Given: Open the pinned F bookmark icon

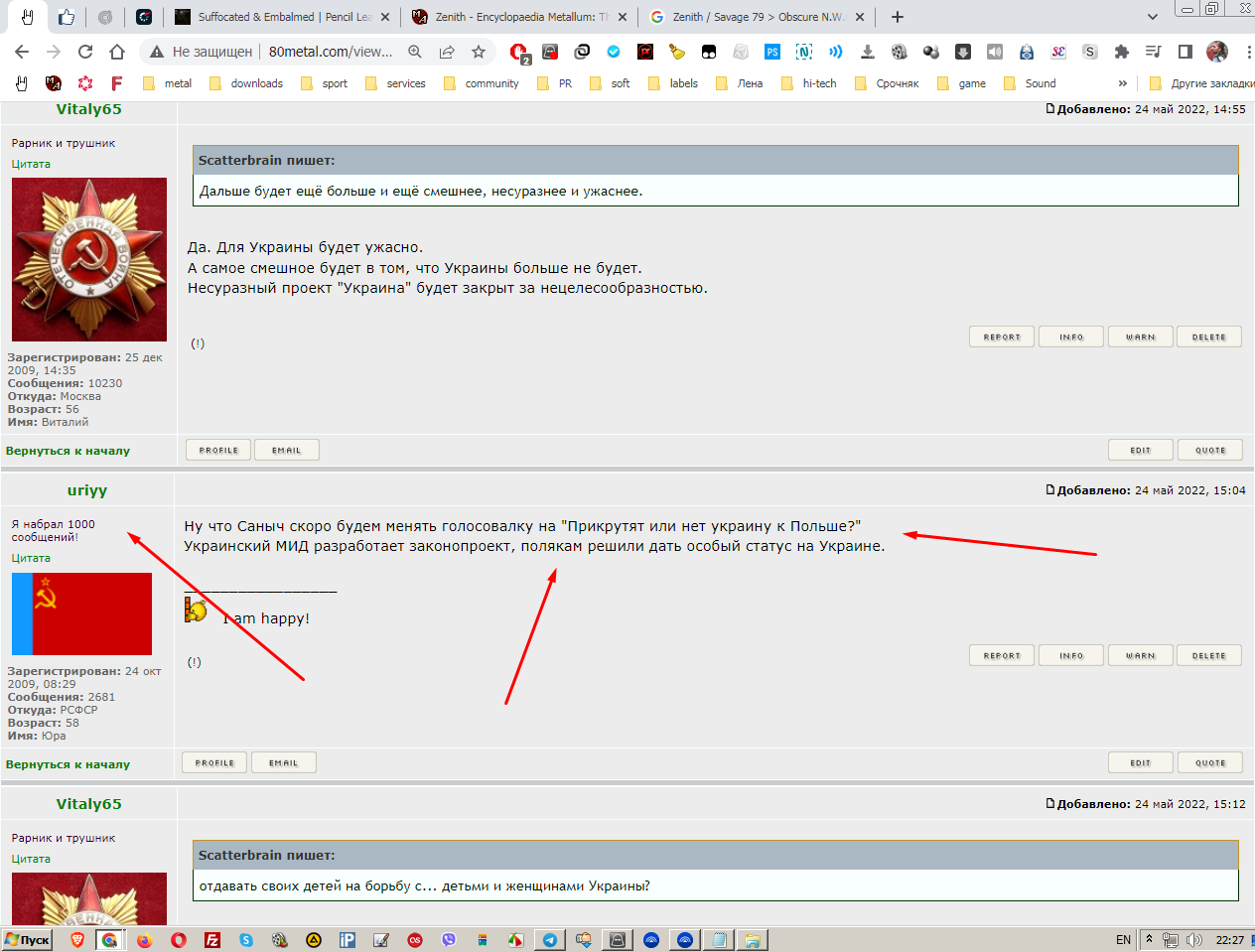Looking at the screenshot, I should coord(117,83).
